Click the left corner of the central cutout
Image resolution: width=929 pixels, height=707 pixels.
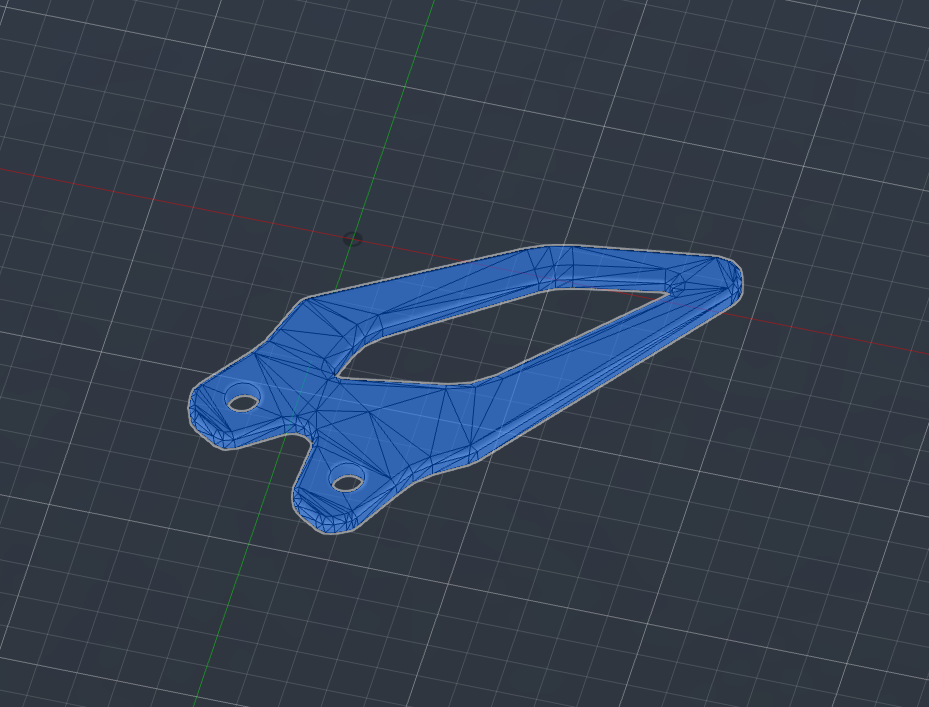tap(340, 377)
